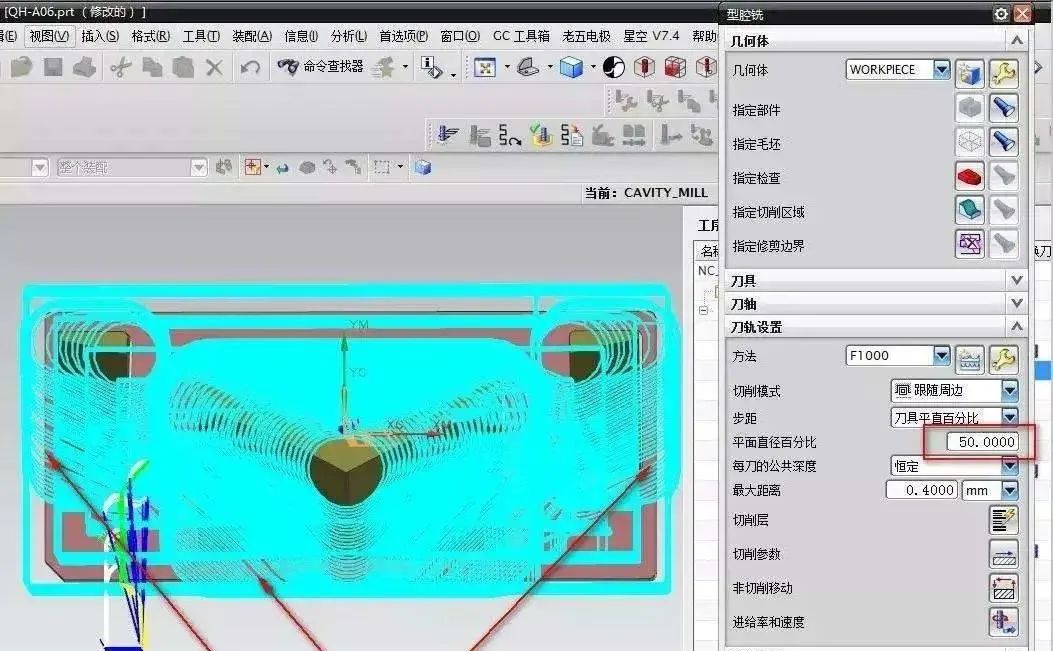
Task: Open Specify Cut Area (指定切削区域) icon
Action: coord(969,210)
